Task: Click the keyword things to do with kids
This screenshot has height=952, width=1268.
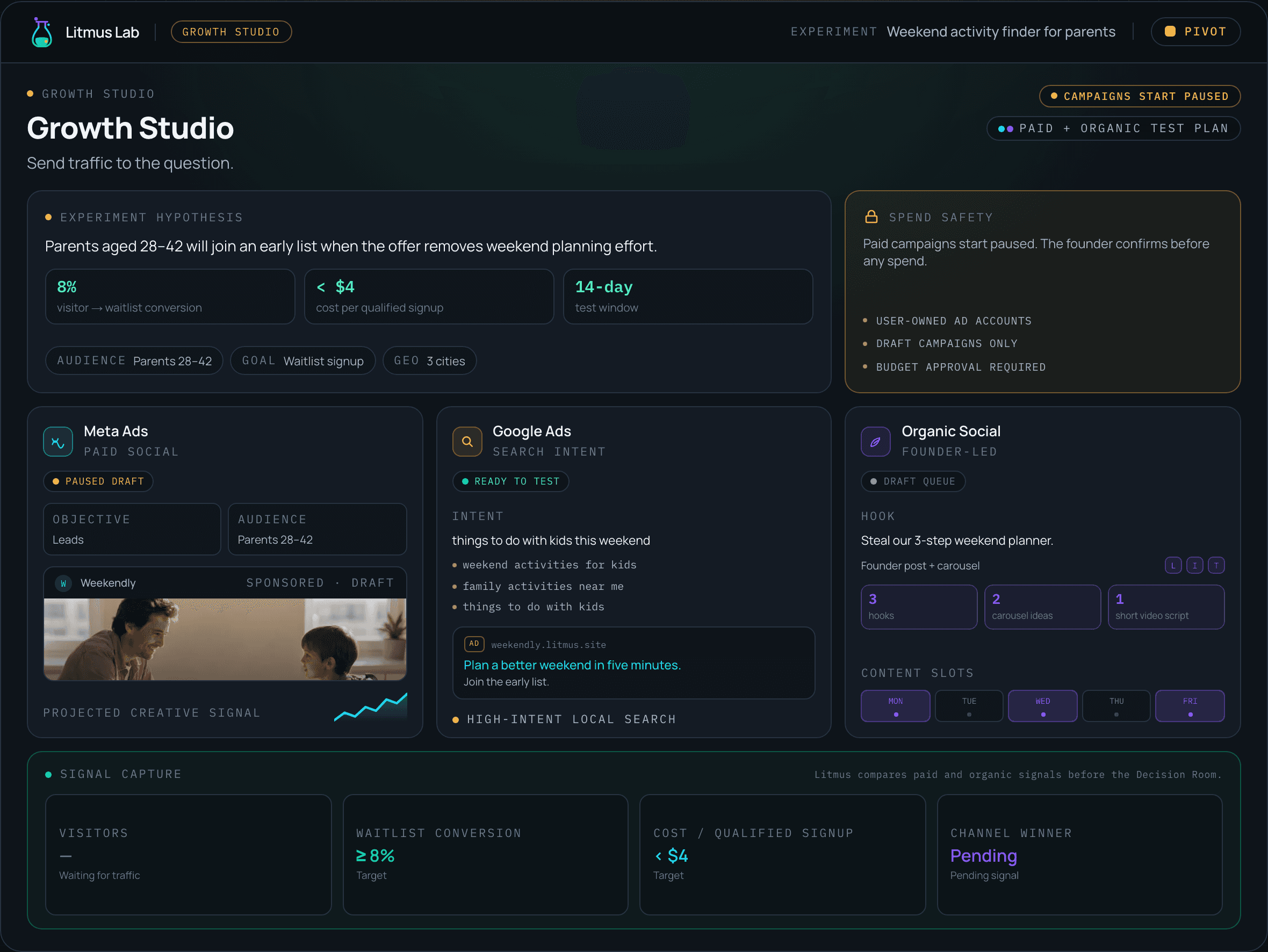Action: point(533,607)
